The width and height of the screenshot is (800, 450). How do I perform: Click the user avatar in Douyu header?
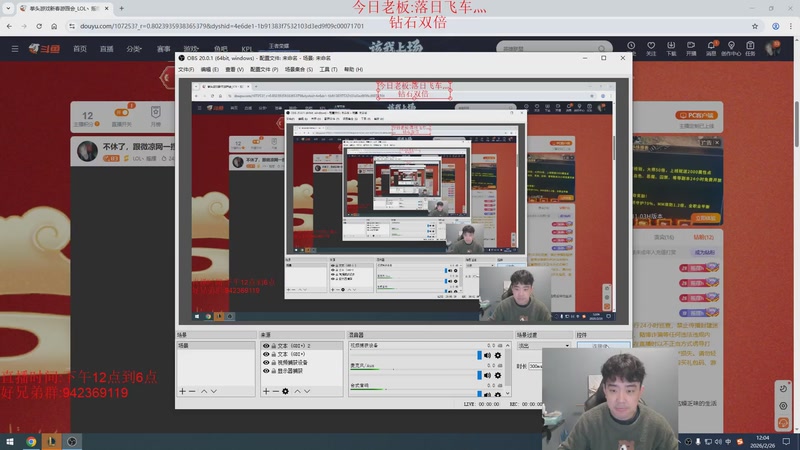pos(772,48)
